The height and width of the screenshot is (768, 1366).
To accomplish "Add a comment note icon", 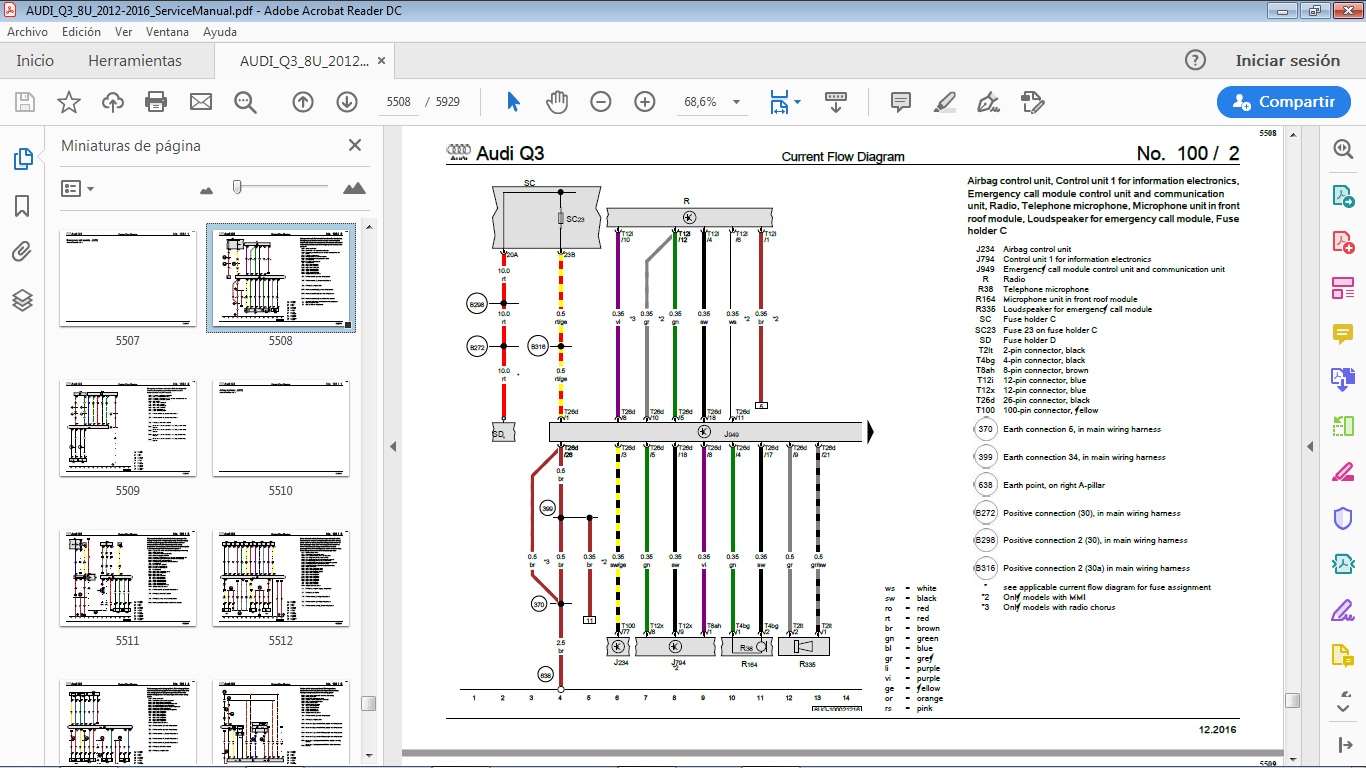I will point(901,102).
